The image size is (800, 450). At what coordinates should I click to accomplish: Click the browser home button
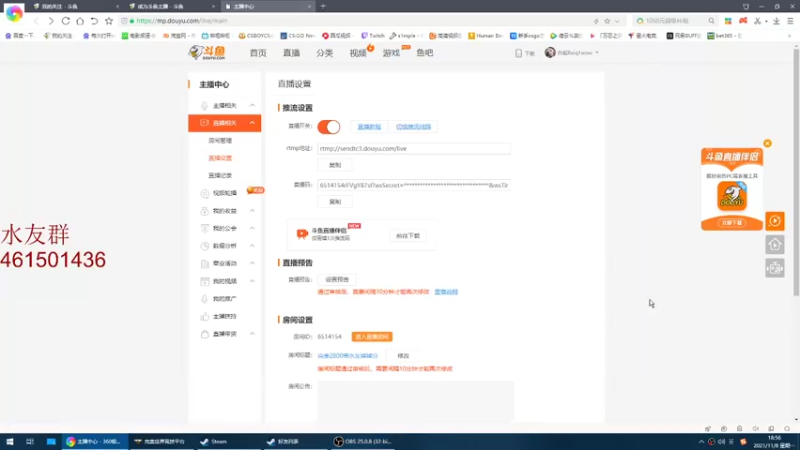(x=80, y=21)
